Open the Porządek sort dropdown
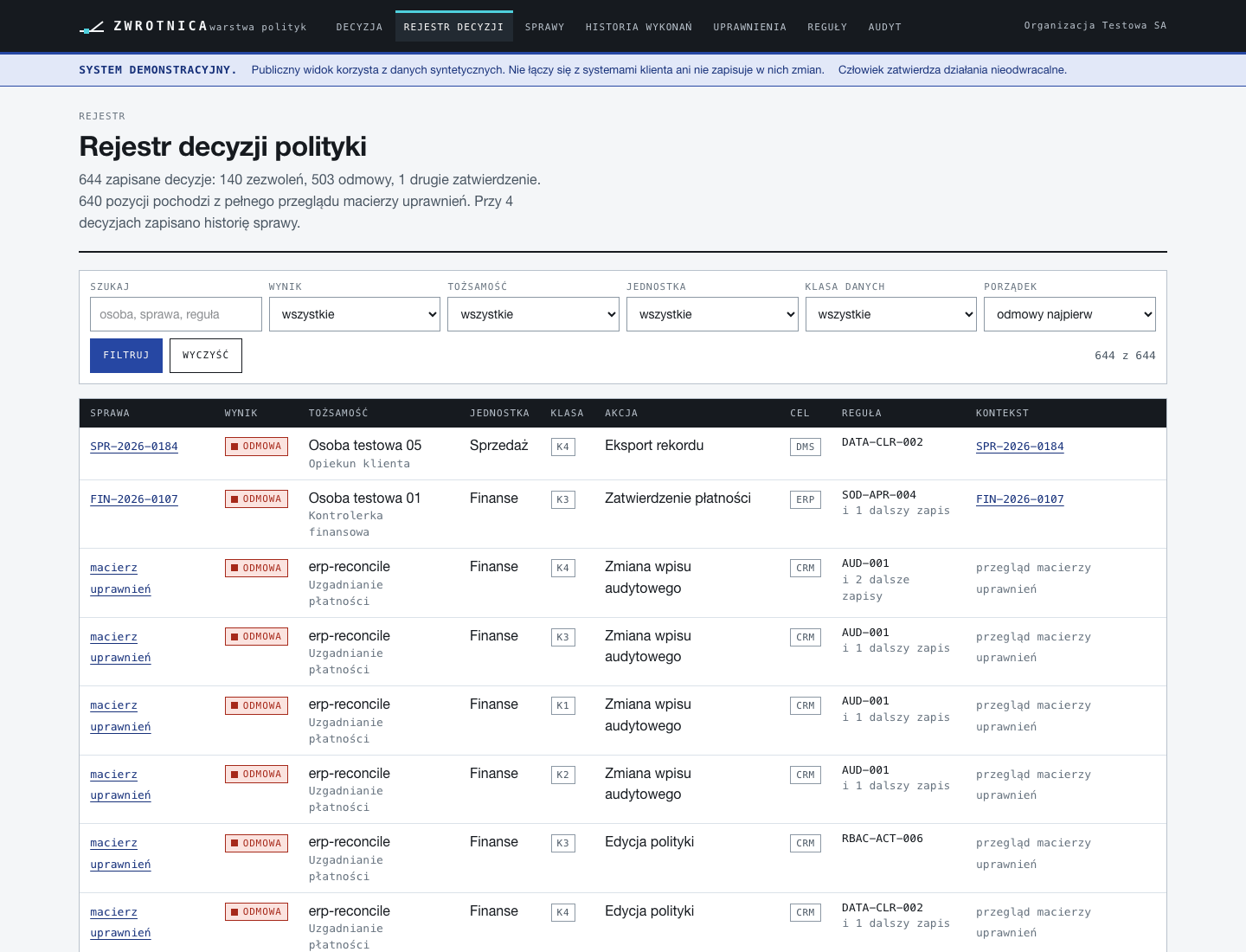The height and width of the screenshot is (952, 1246). coord(1069,314)
